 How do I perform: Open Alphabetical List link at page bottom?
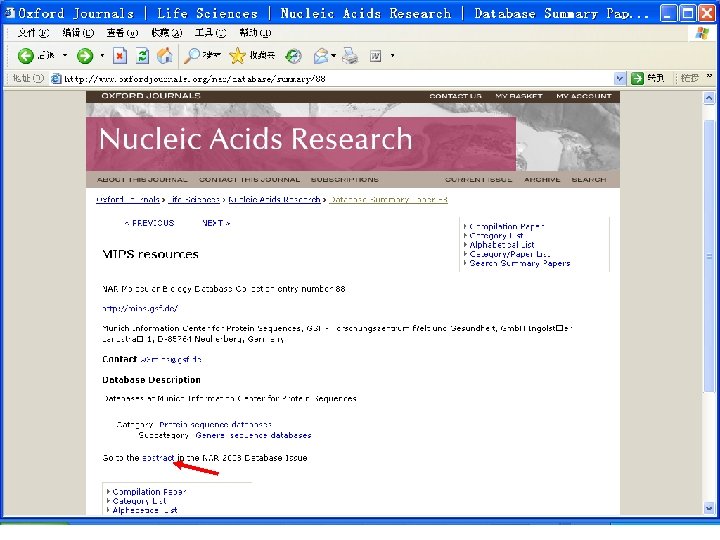click(x=145, y=510)
